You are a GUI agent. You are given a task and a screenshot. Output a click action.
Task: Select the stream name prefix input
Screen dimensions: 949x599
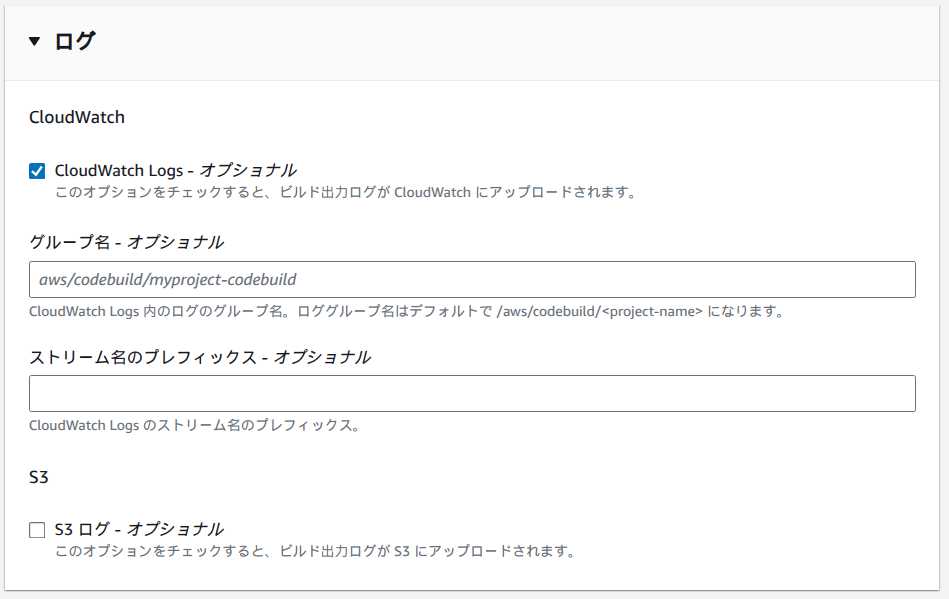(x=470, y=393)
